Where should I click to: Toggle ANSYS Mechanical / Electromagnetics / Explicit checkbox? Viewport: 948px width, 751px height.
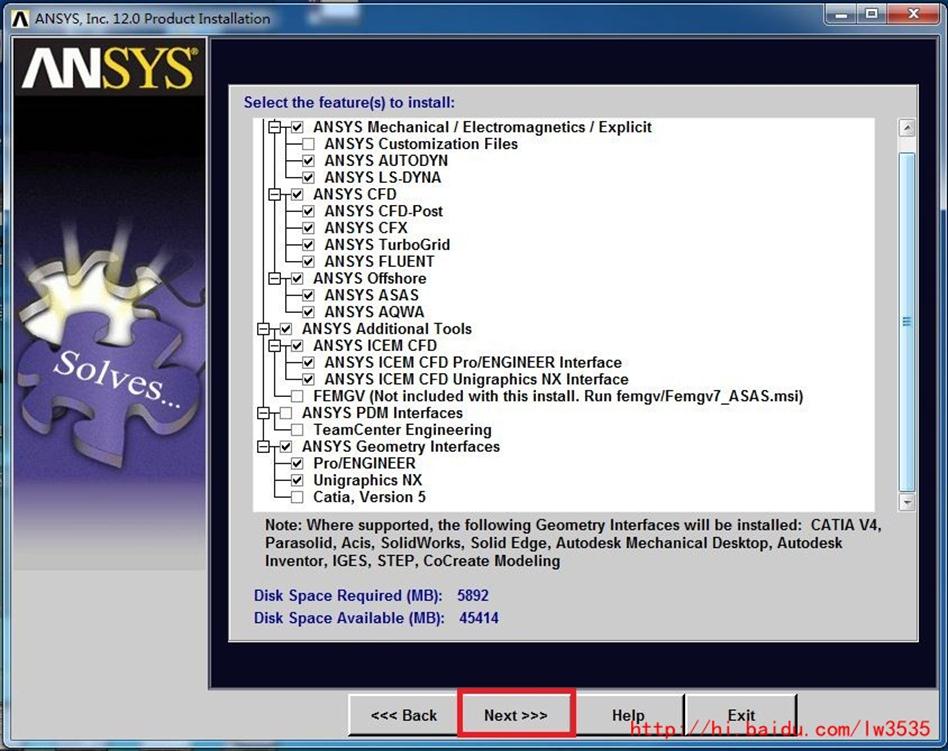(297, 127)
